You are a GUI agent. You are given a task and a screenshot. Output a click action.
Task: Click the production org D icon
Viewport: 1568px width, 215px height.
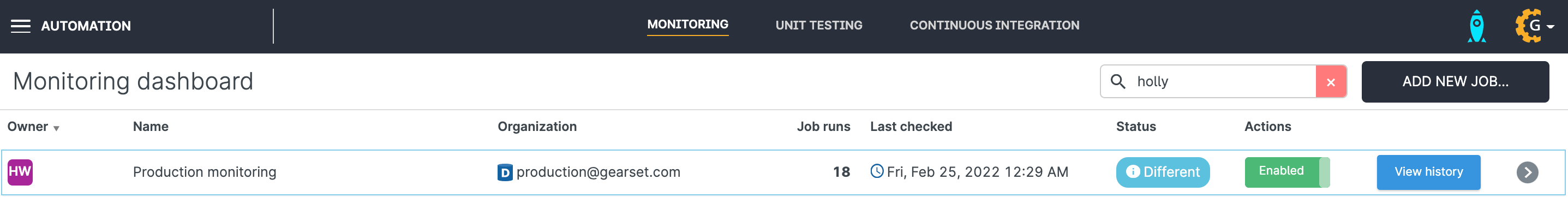(x=505, y=173)
